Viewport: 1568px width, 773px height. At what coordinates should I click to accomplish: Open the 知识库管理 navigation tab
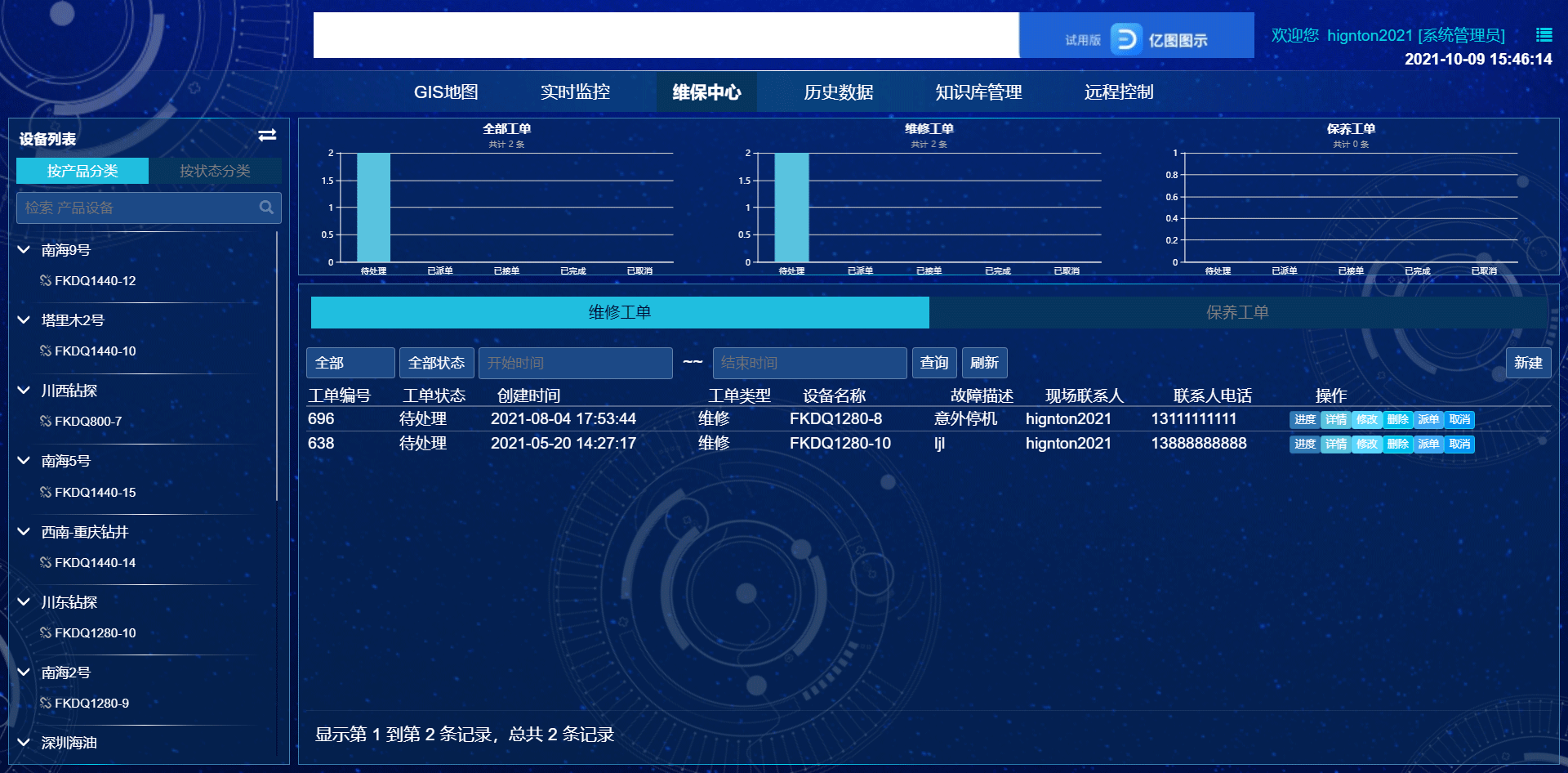coord(978,92)
